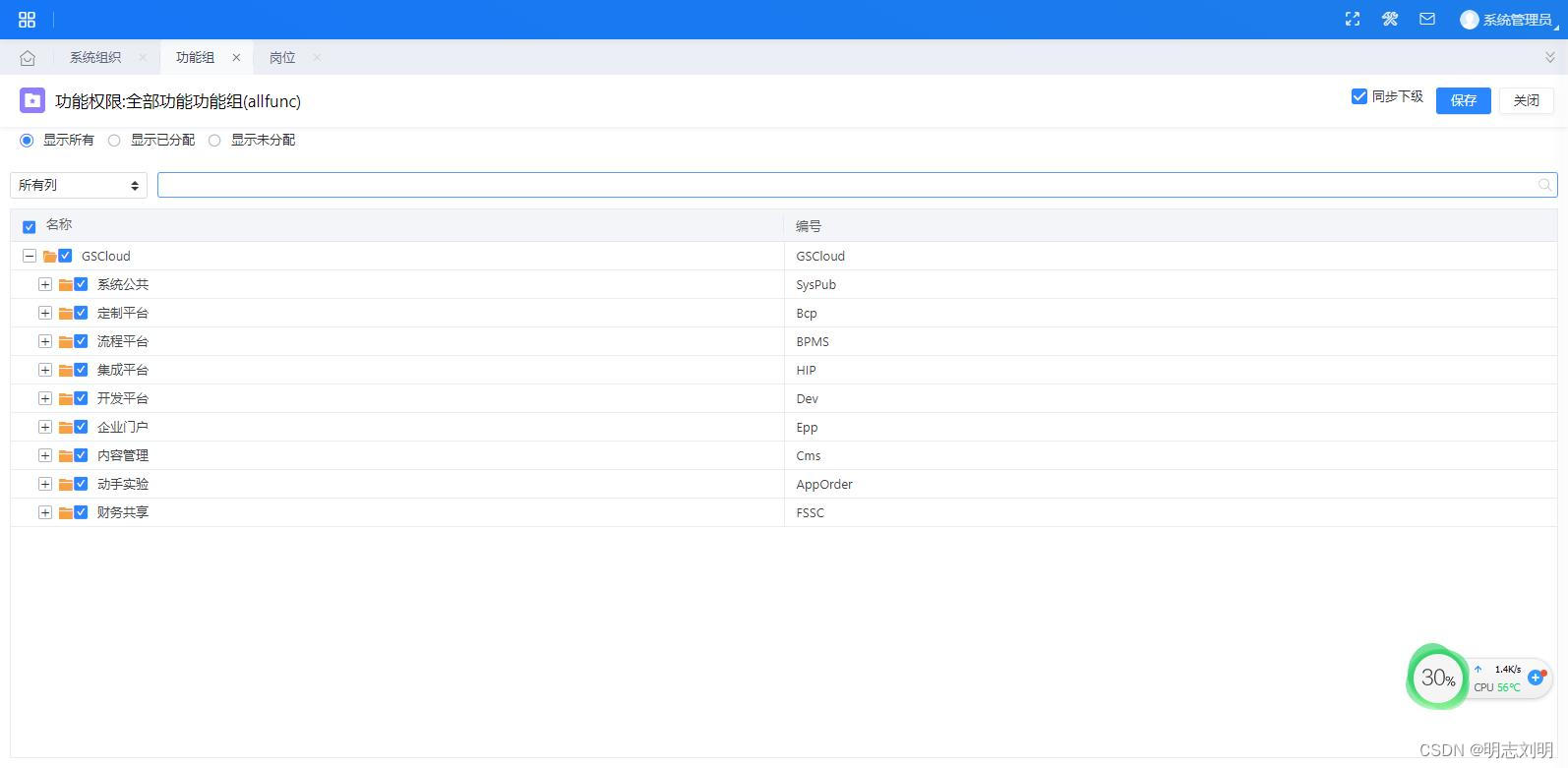This screenshot has width=1568, height=768.
Task: Toggle fullscreen mode icon
Action: point(1353,19)
